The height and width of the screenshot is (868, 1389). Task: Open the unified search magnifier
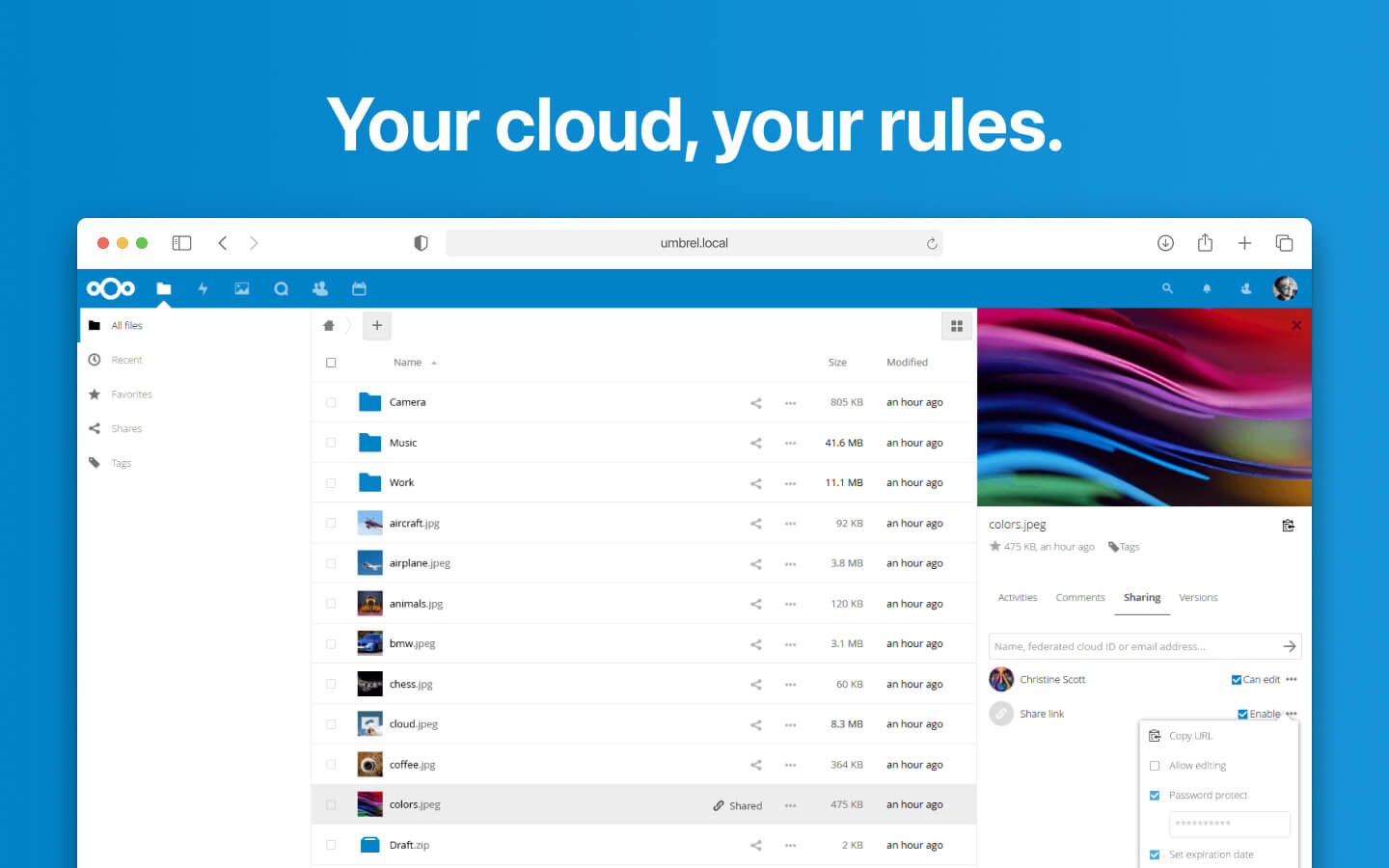coord(1168,288)
